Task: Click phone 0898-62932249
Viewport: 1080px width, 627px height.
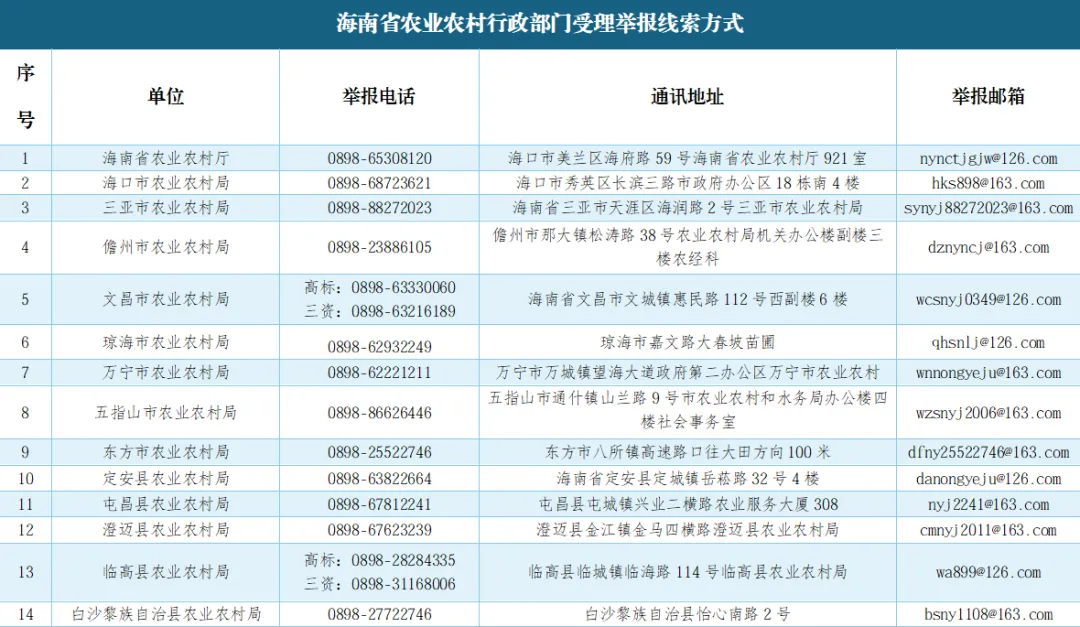Action: (x=380, y=347)
